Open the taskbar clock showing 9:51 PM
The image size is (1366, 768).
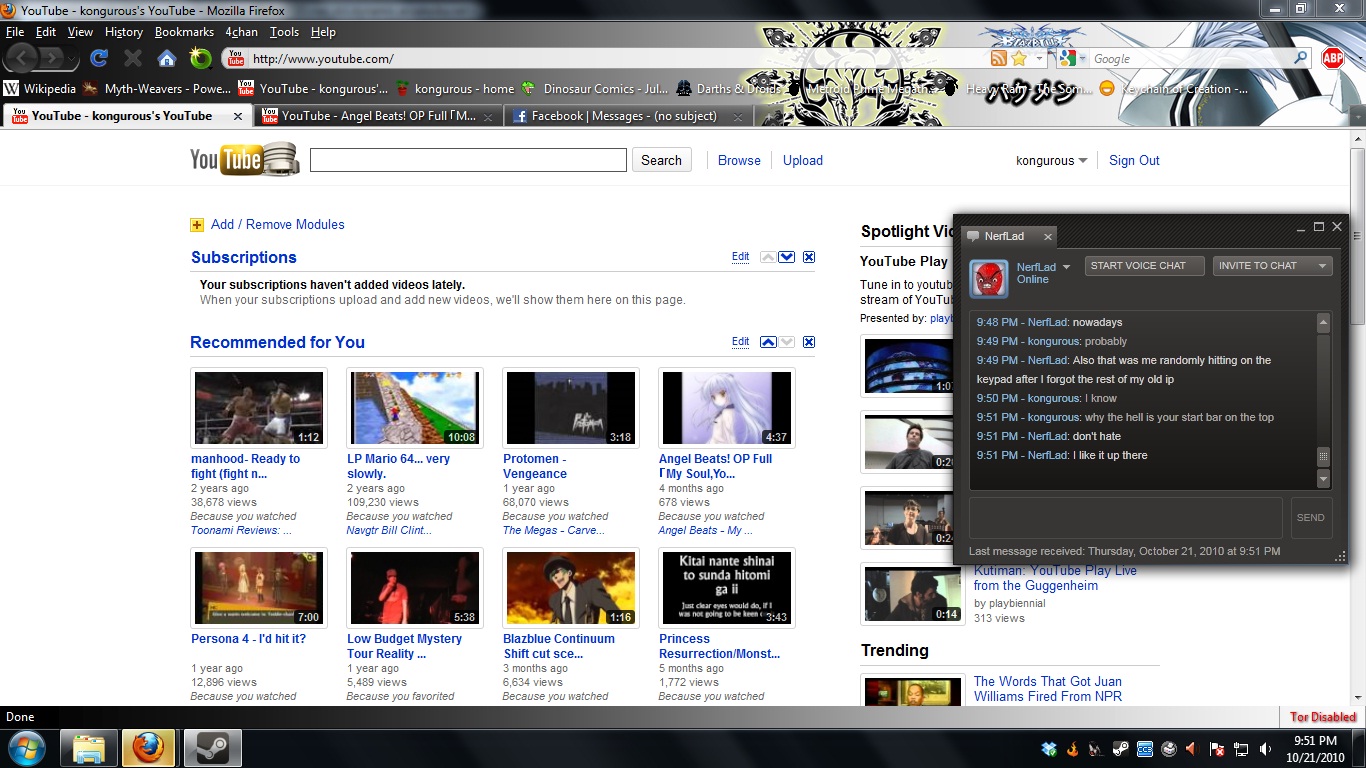click(x=1315, y=749)
